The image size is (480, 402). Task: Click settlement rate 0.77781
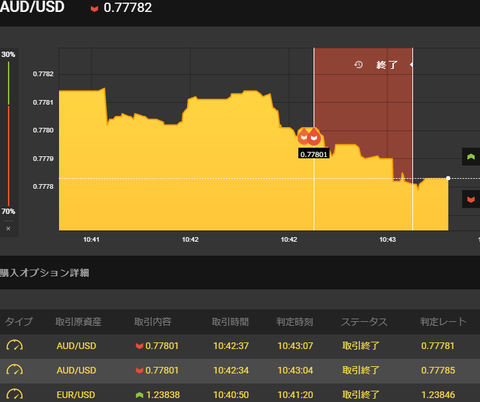438,346
